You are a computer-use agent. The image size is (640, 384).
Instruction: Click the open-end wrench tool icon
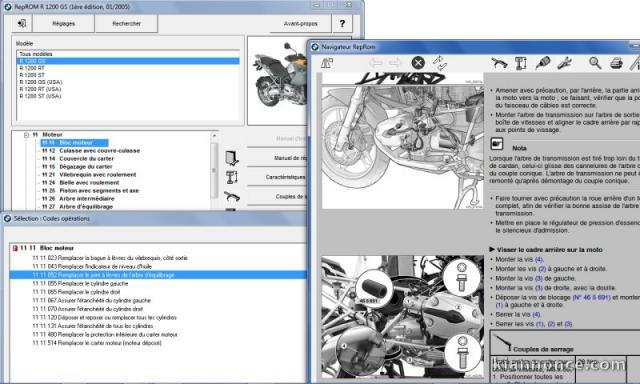point(564,63)
